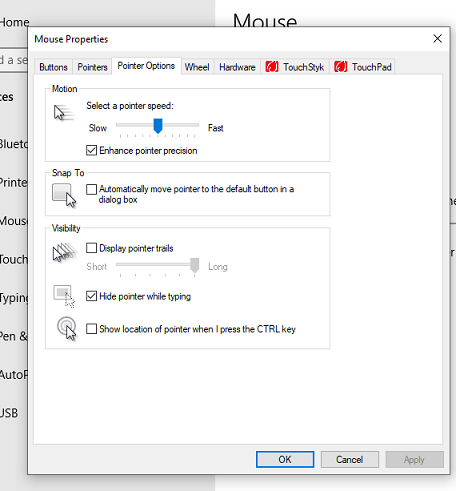Image resolution: width=456 pixels, height=491 pixels.
Task: Click the pointer speed slider thumb
Action: [x=158, y=126]
